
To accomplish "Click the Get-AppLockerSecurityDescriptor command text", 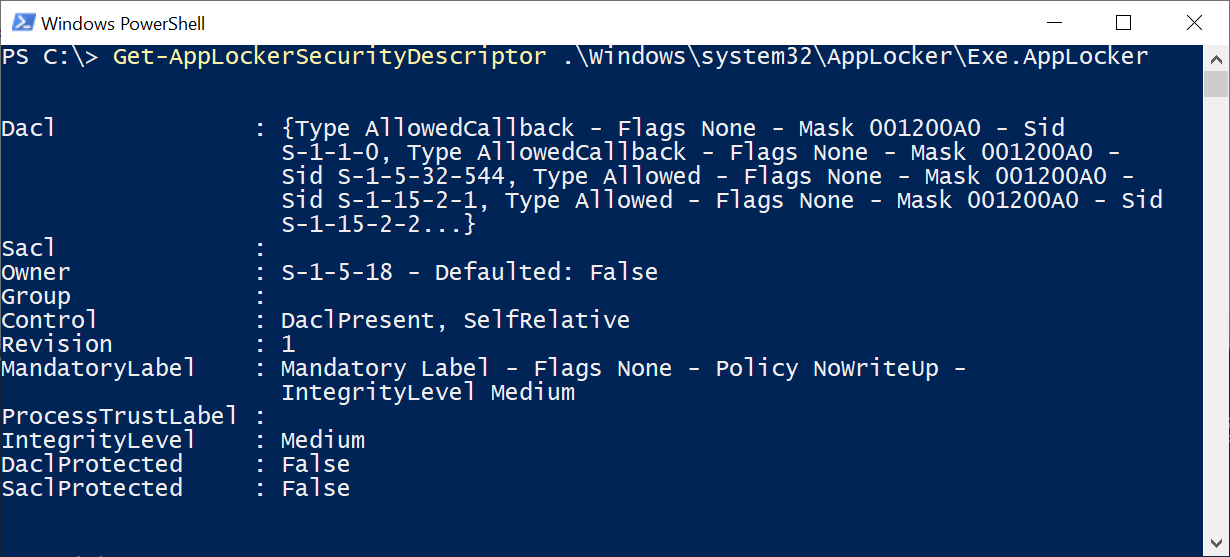I will [x=329, y=57].
